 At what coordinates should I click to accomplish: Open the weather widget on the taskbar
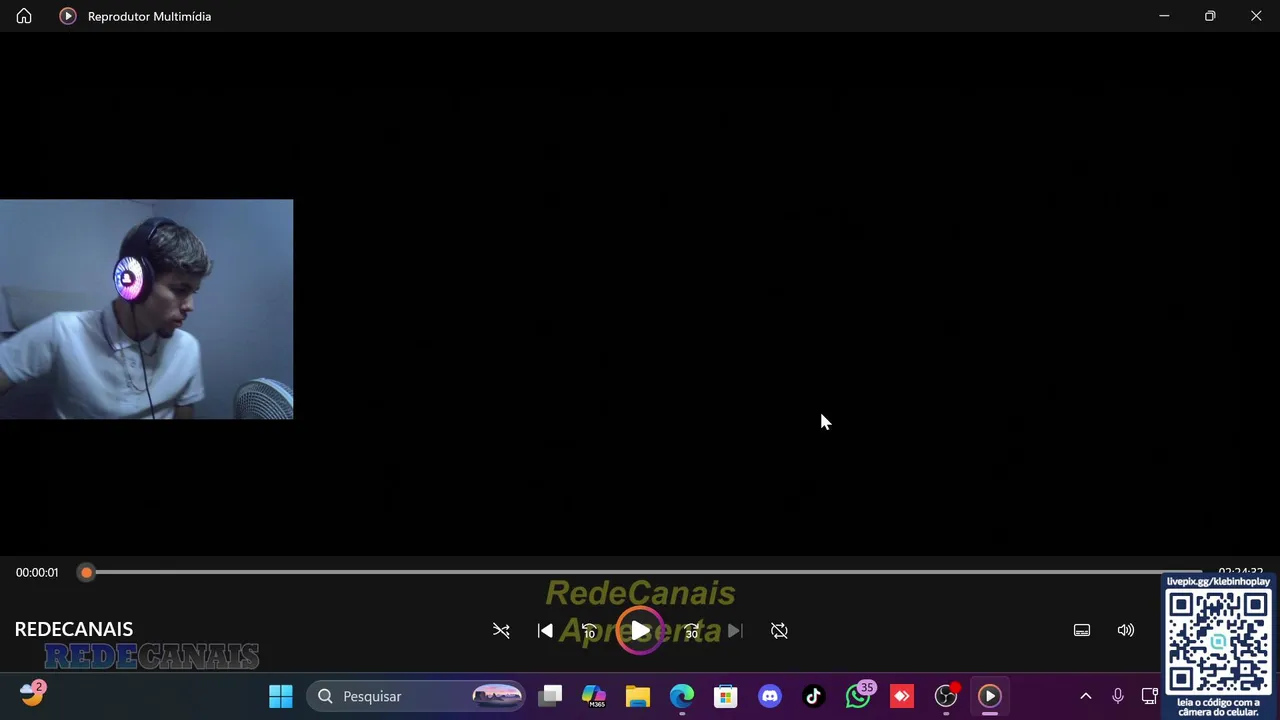click(x=32, y=694)
